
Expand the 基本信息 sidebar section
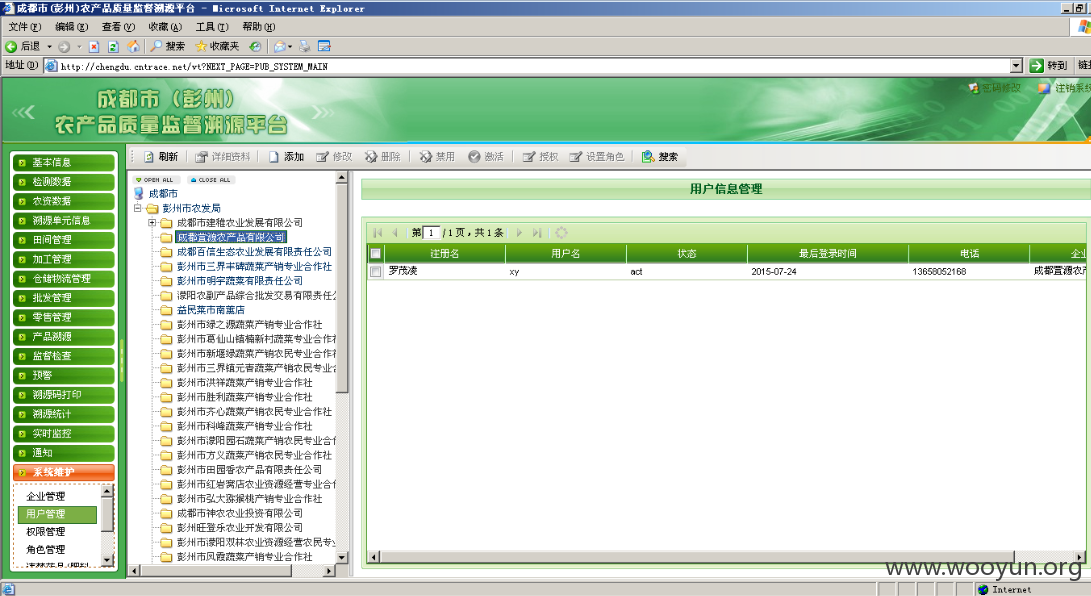point(63,162)
